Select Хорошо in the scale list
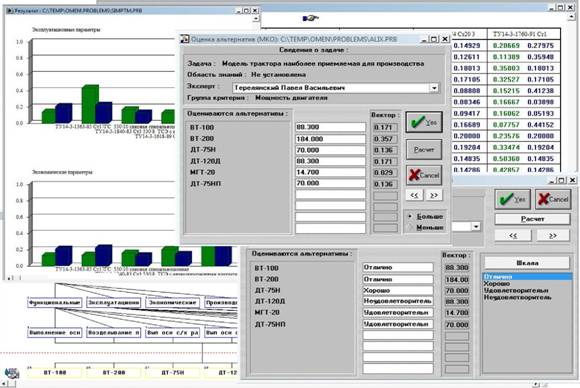Screen dimensions: 580x388 pos(497,283)
